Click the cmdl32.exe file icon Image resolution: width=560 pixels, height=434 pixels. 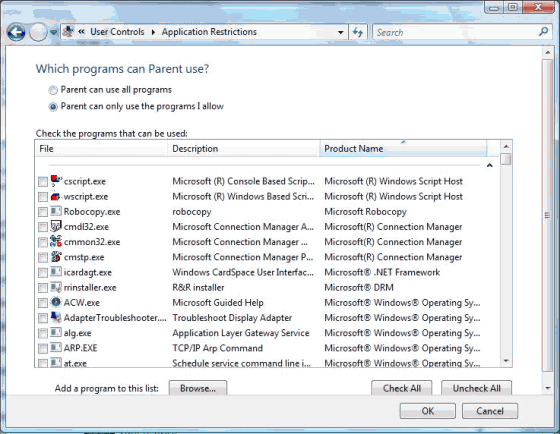tap(56, 226)
